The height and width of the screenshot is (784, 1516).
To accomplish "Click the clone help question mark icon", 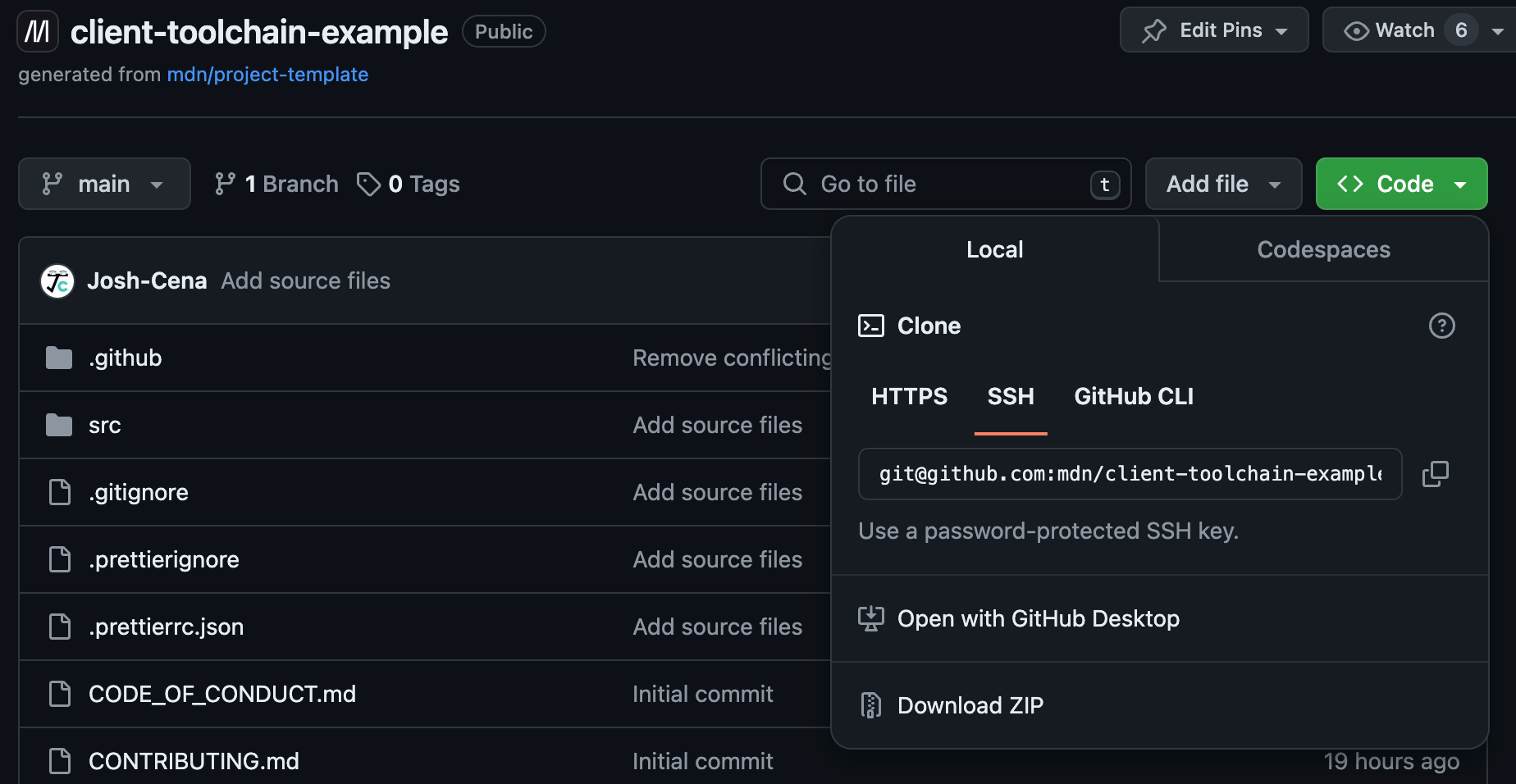I will (x=1441, y=326).
